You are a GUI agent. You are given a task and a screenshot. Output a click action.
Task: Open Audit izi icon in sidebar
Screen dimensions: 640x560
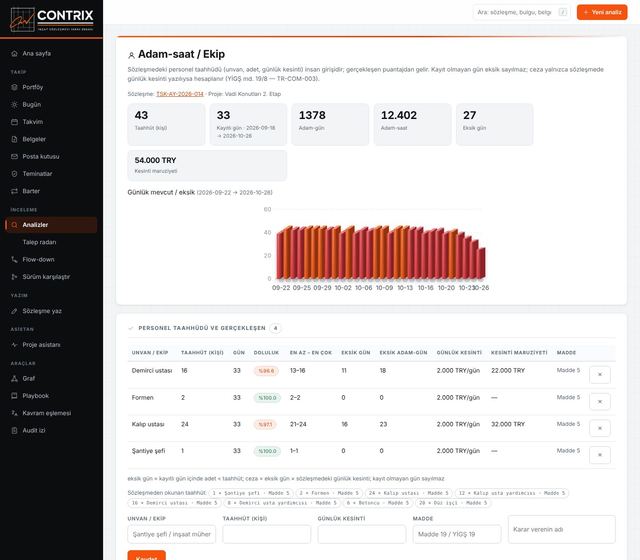[x=14, y=430]
